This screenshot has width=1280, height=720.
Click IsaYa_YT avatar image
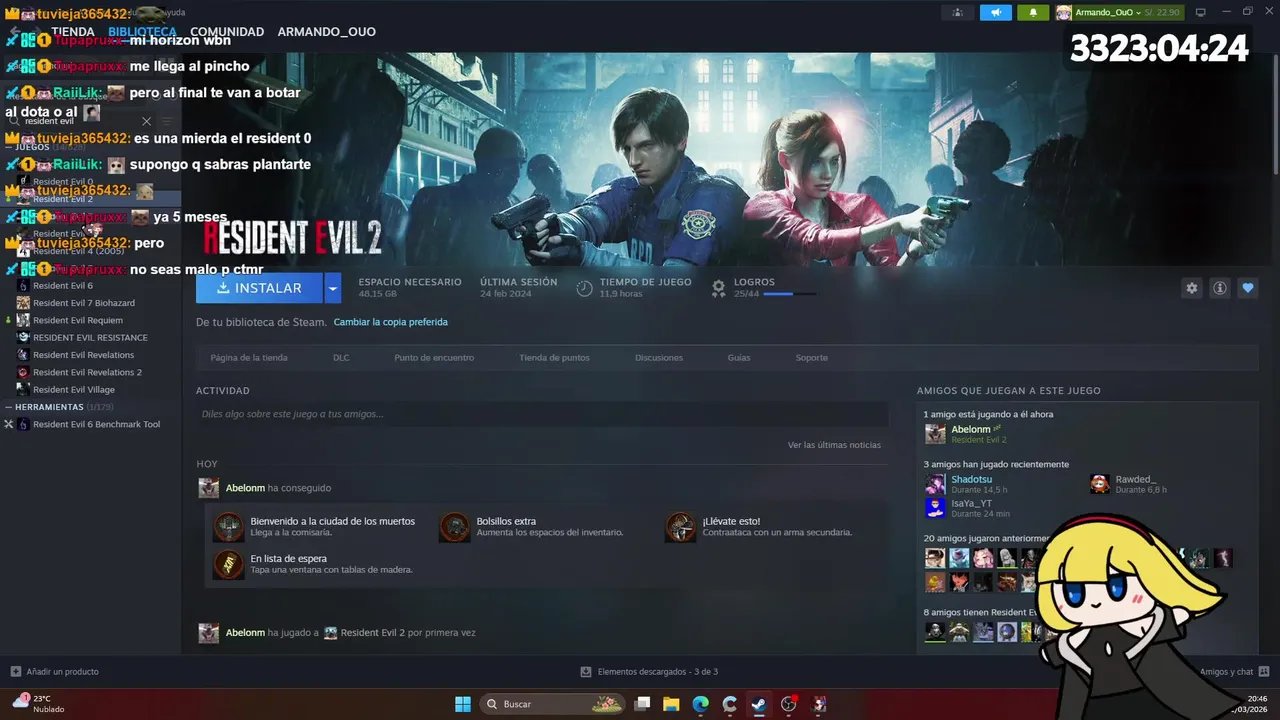click(935, 508)
